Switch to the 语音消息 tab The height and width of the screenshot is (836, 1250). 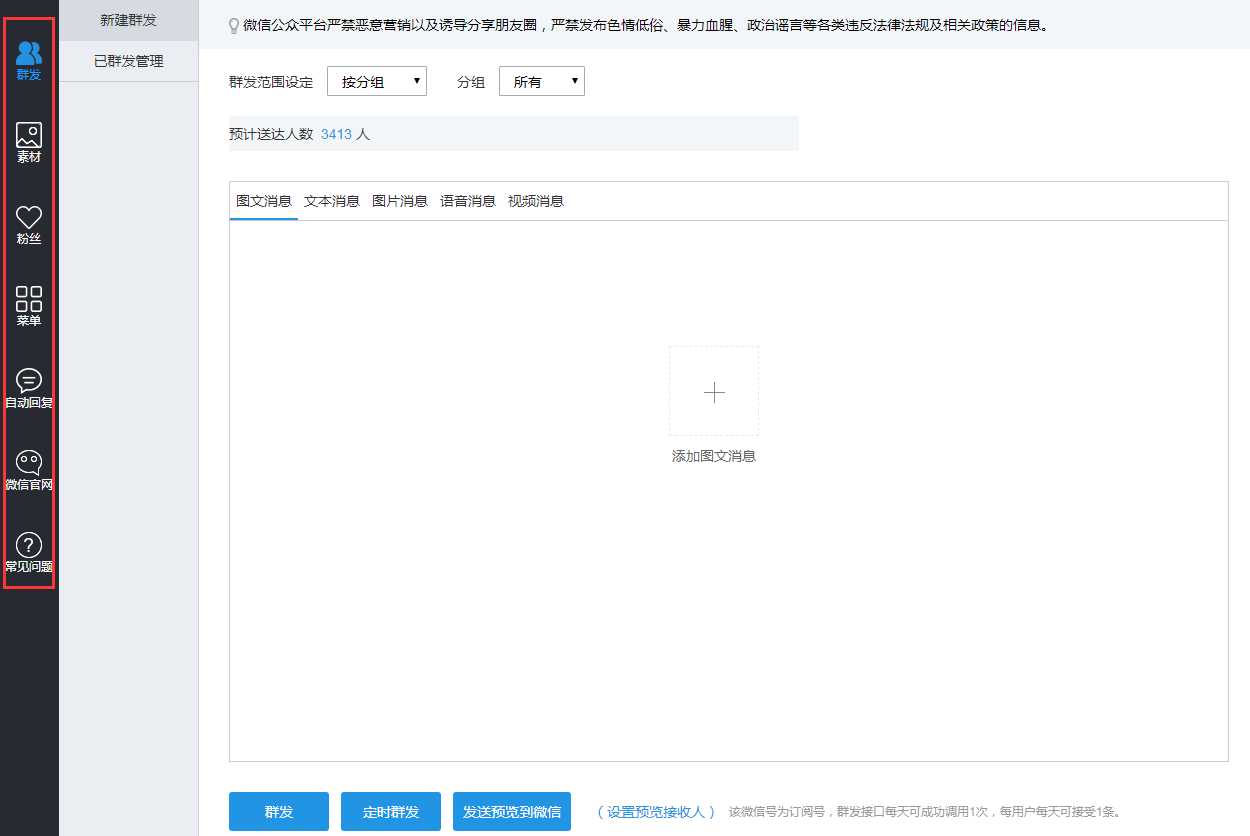[468, 201]
